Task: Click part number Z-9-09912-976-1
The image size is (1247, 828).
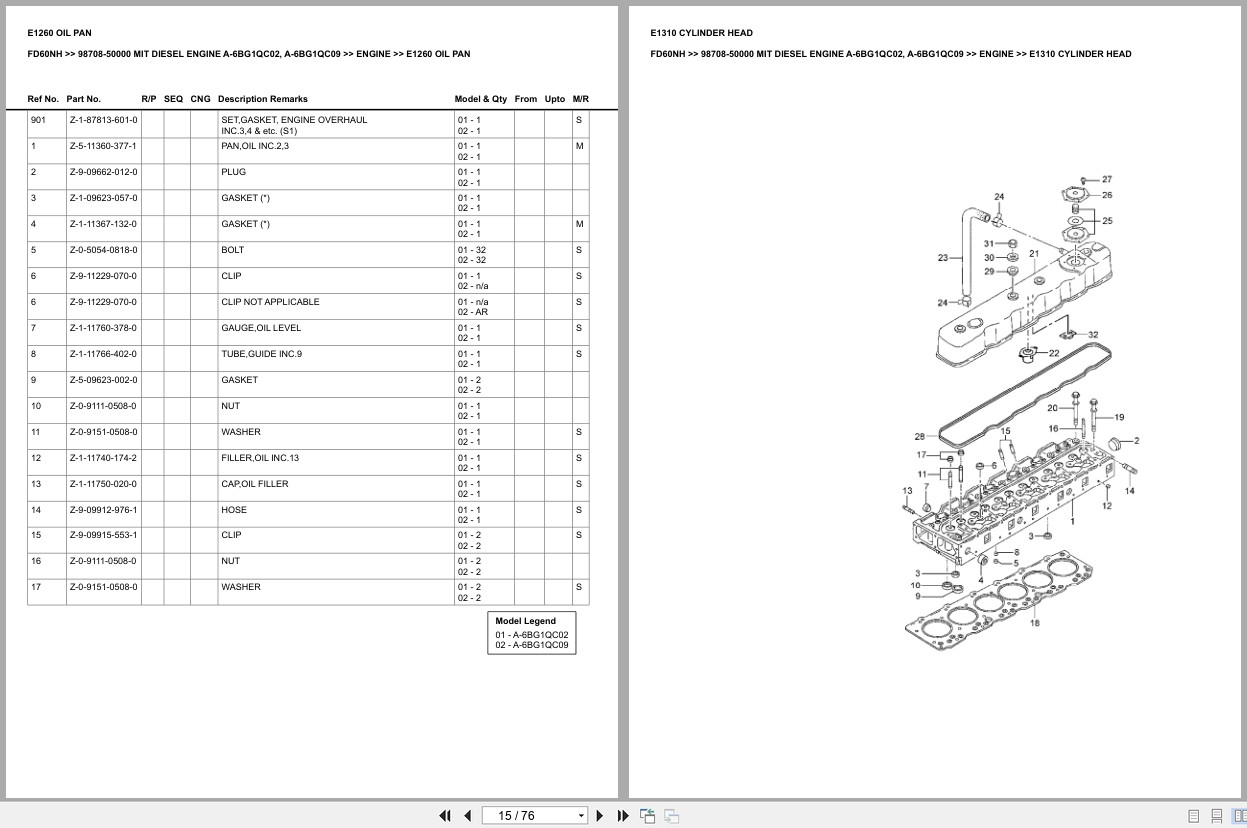Action: click(103, 510)
